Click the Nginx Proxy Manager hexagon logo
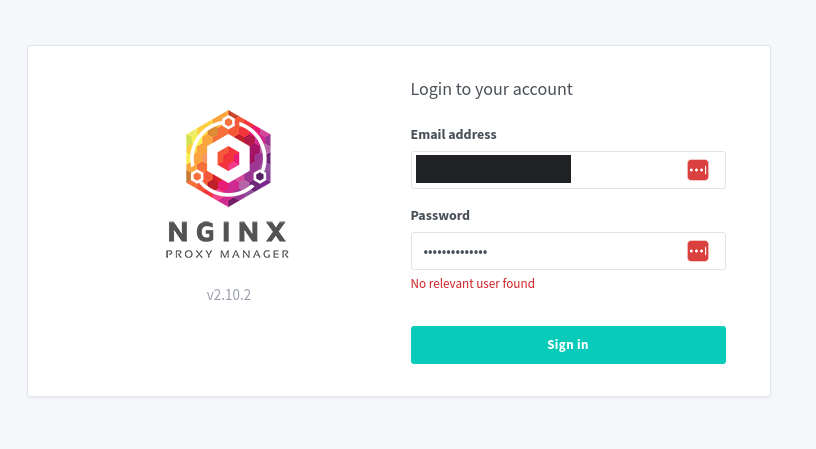The height and width of the screenshot is (449, 816). coord(228,158)
